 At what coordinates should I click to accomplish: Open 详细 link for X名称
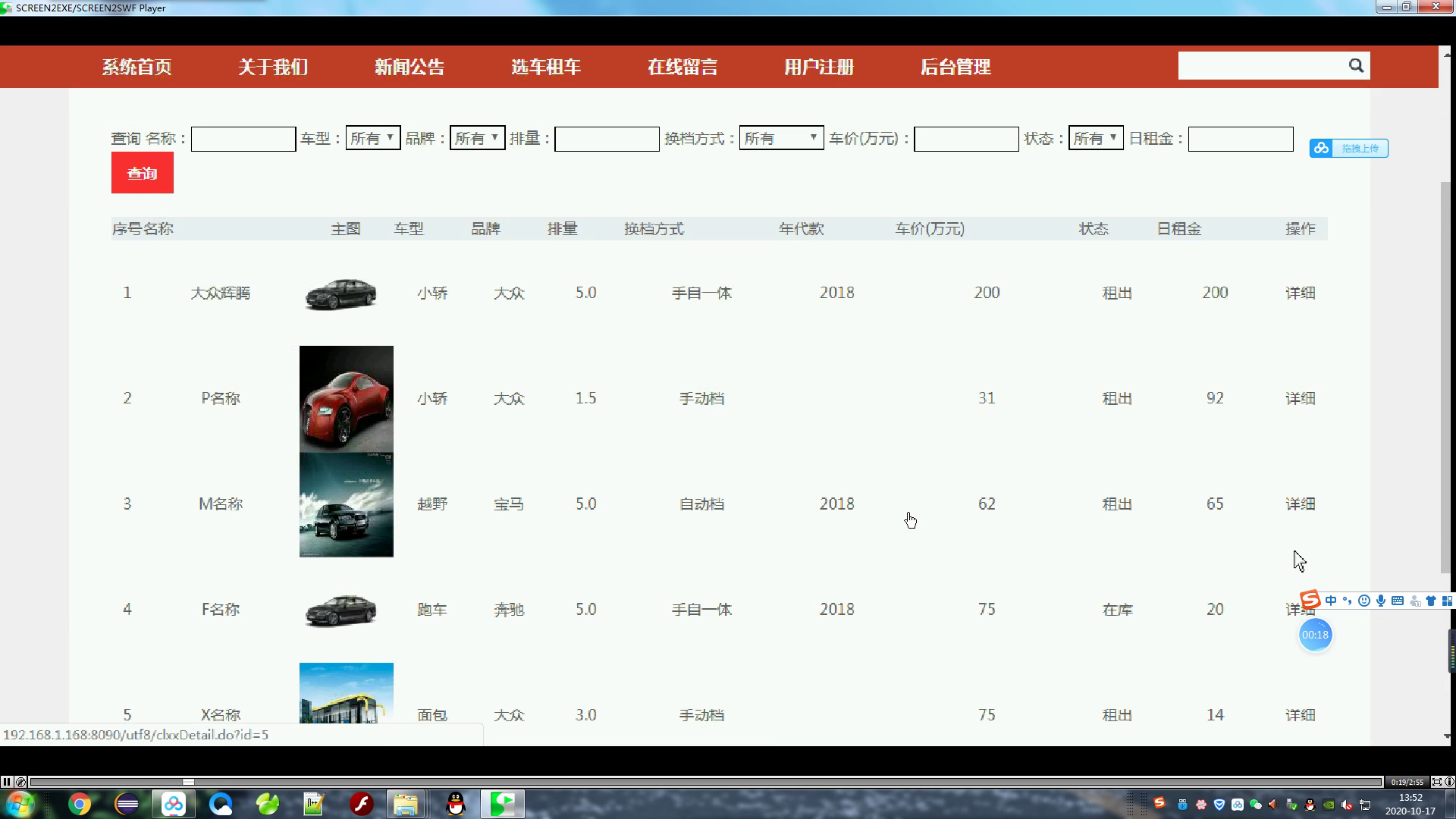[1300, 714]
